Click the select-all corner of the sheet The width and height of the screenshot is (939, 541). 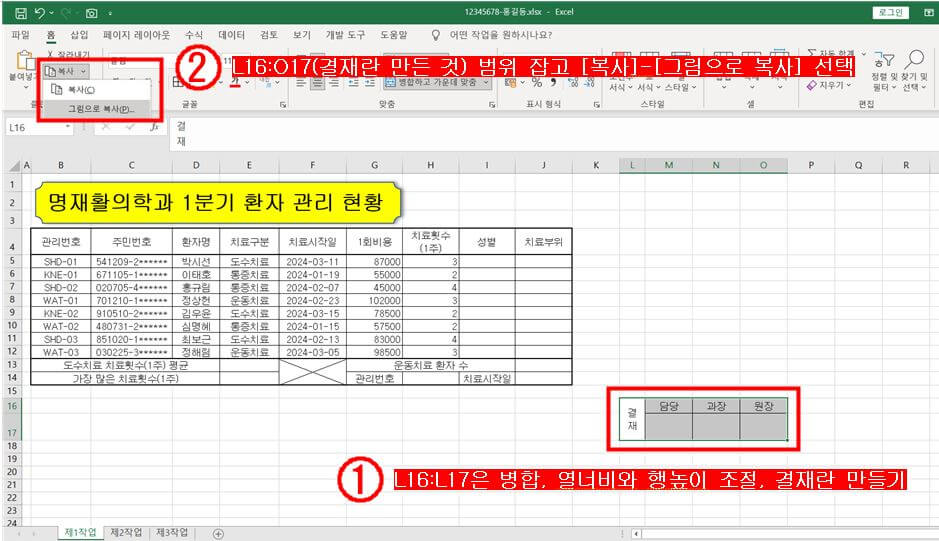13,165
